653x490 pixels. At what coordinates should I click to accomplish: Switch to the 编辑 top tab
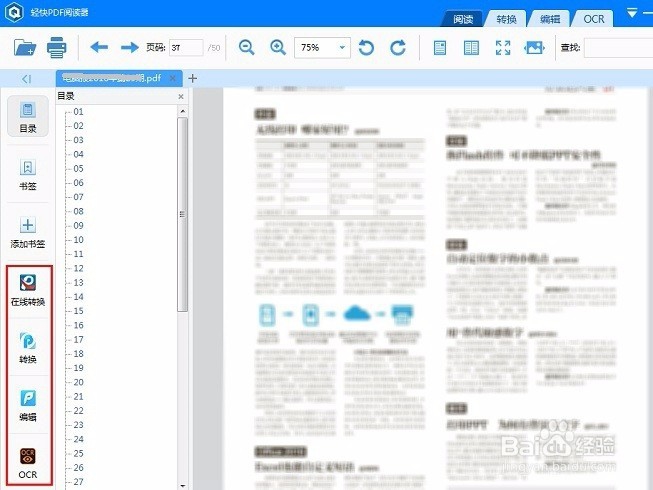click(550, 19)
